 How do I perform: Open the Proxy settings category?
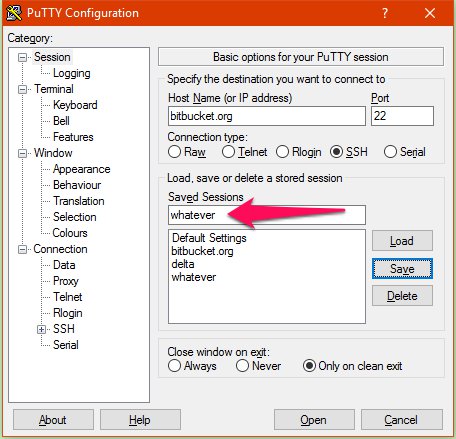(x=66, y=281)
